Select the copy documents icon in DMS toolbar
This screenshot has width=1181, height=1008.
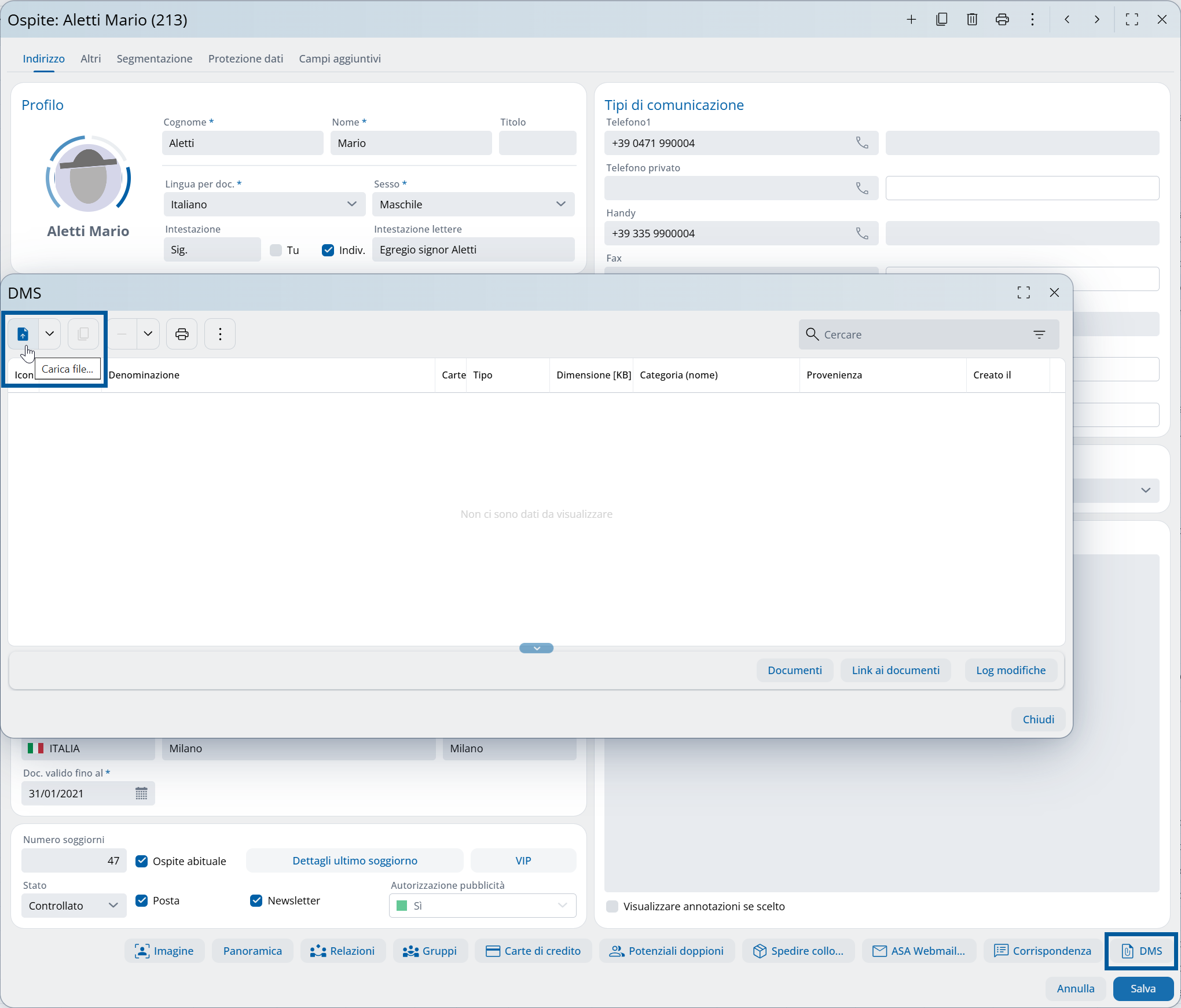point(83,334)
